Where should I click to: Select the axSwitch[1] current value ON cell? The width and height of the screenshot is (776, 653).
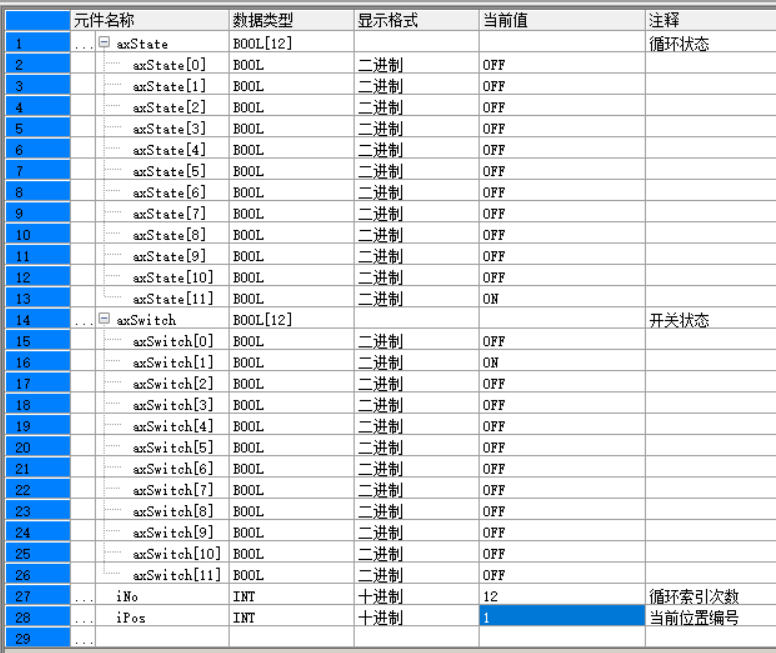560,363
